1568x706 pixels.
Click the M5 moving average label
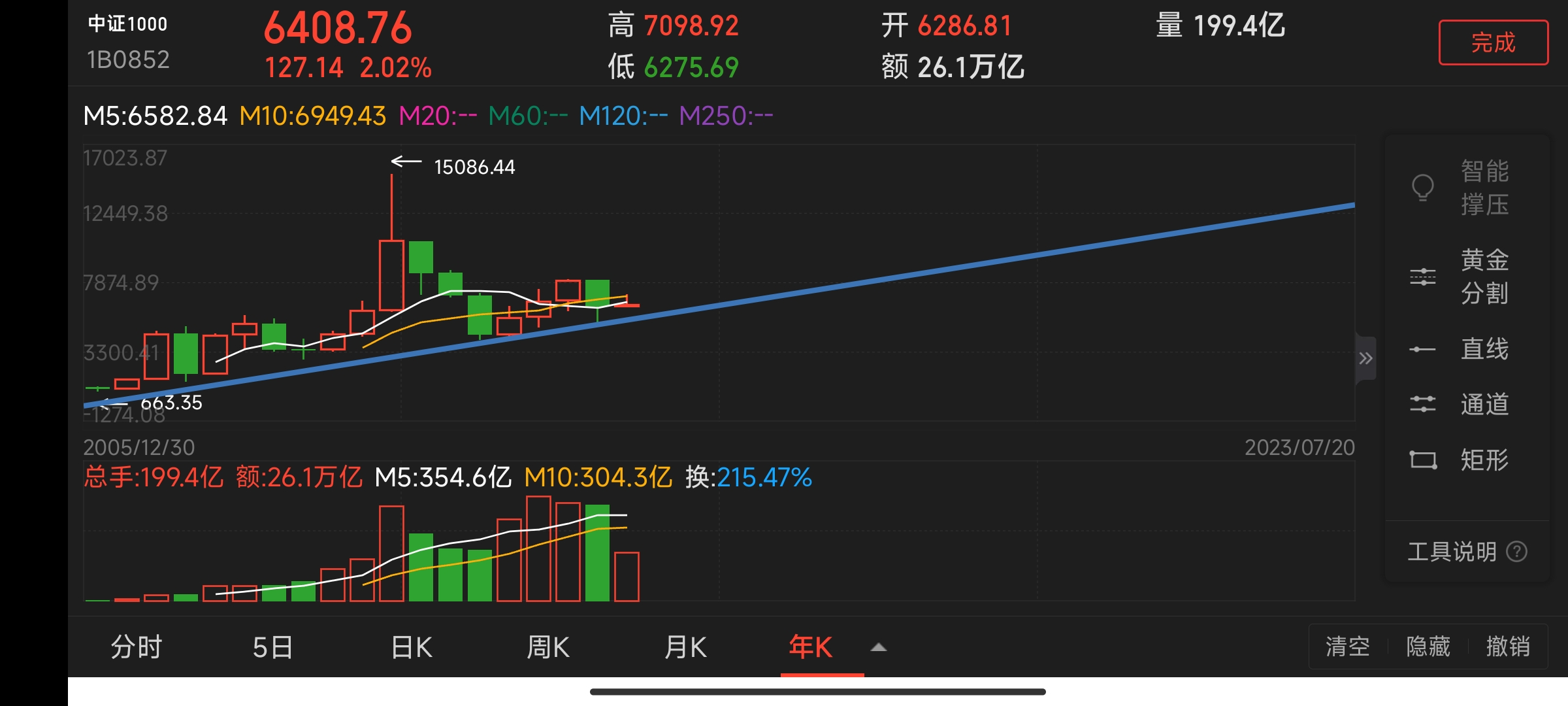point(155,116)
